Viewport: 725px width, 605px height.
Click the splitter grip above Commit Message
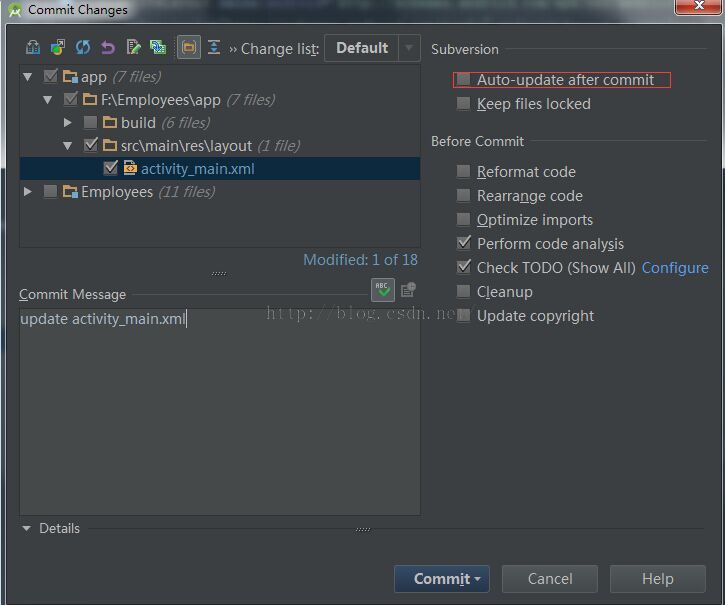[219, 274]
